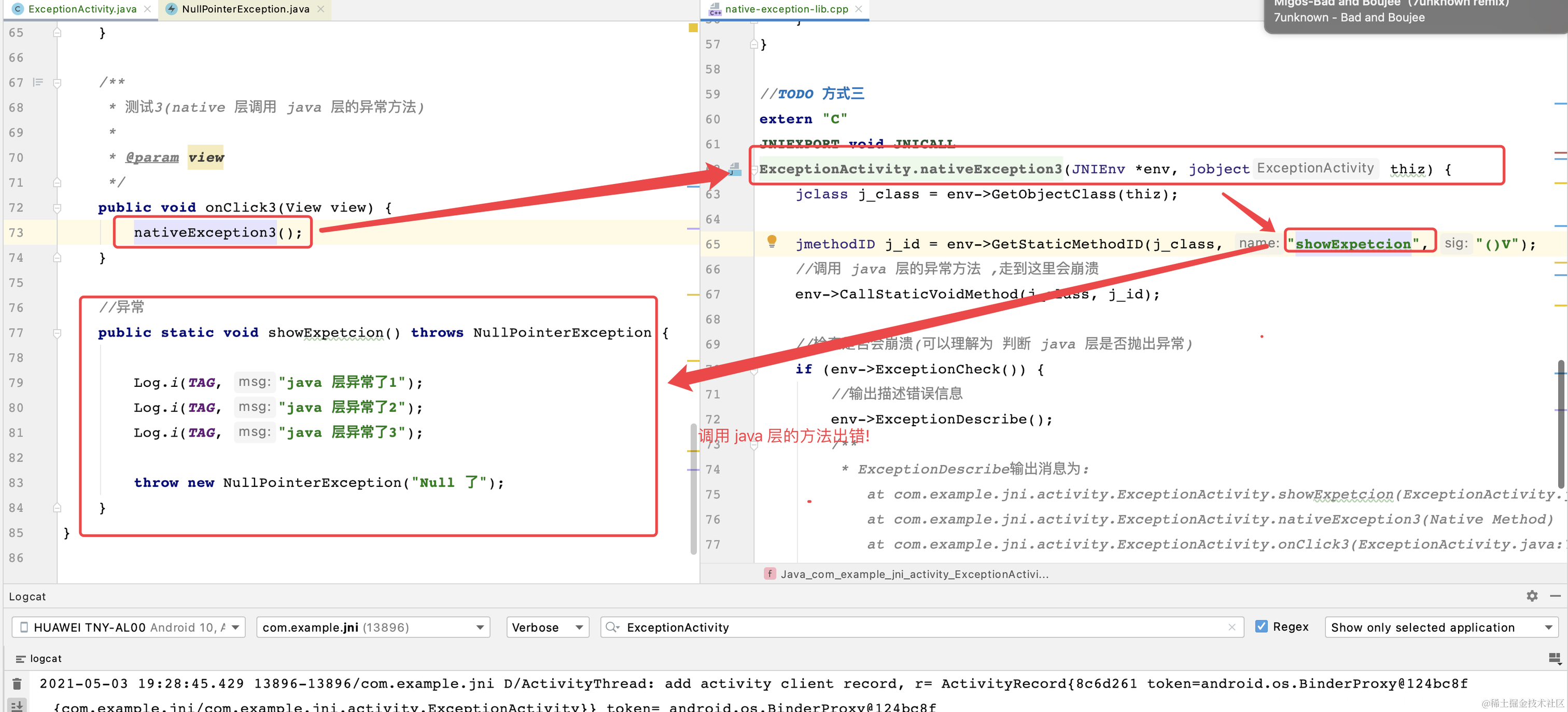Image resolution: width=1568 pixels, height=712 pixels.
Task: Click the yellow inspection warning square
Action: click(x=693, y=28)
